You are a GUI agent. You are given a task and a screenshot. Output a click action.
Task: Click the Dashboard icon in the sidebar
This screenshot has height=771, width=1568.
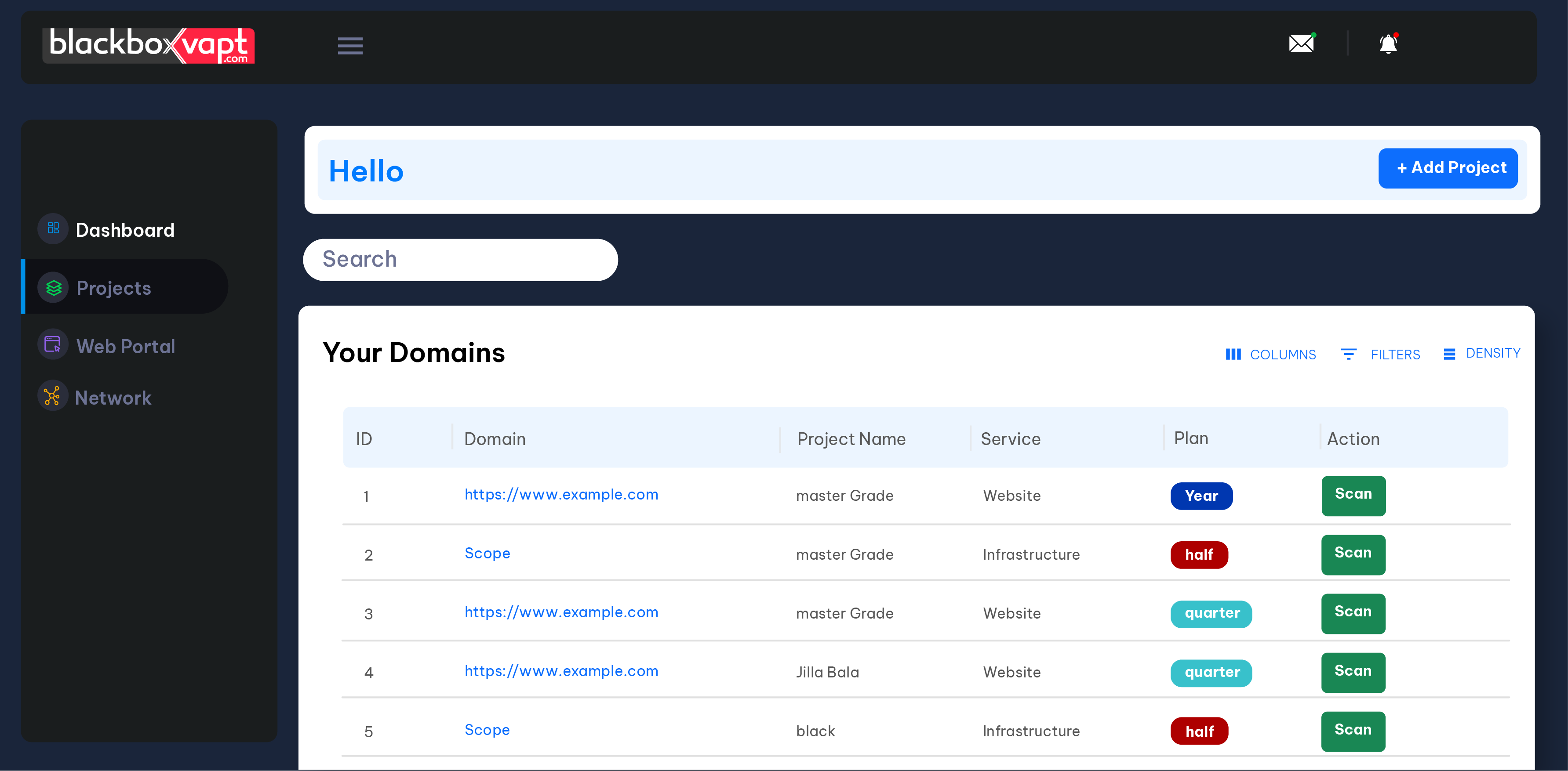point(53,229)
